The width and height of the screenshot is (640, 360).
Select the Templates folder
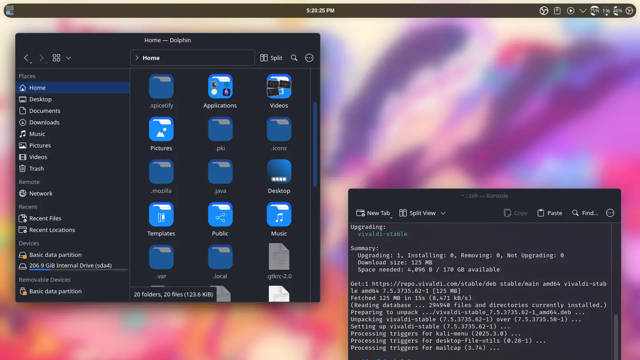click(161, 219)
